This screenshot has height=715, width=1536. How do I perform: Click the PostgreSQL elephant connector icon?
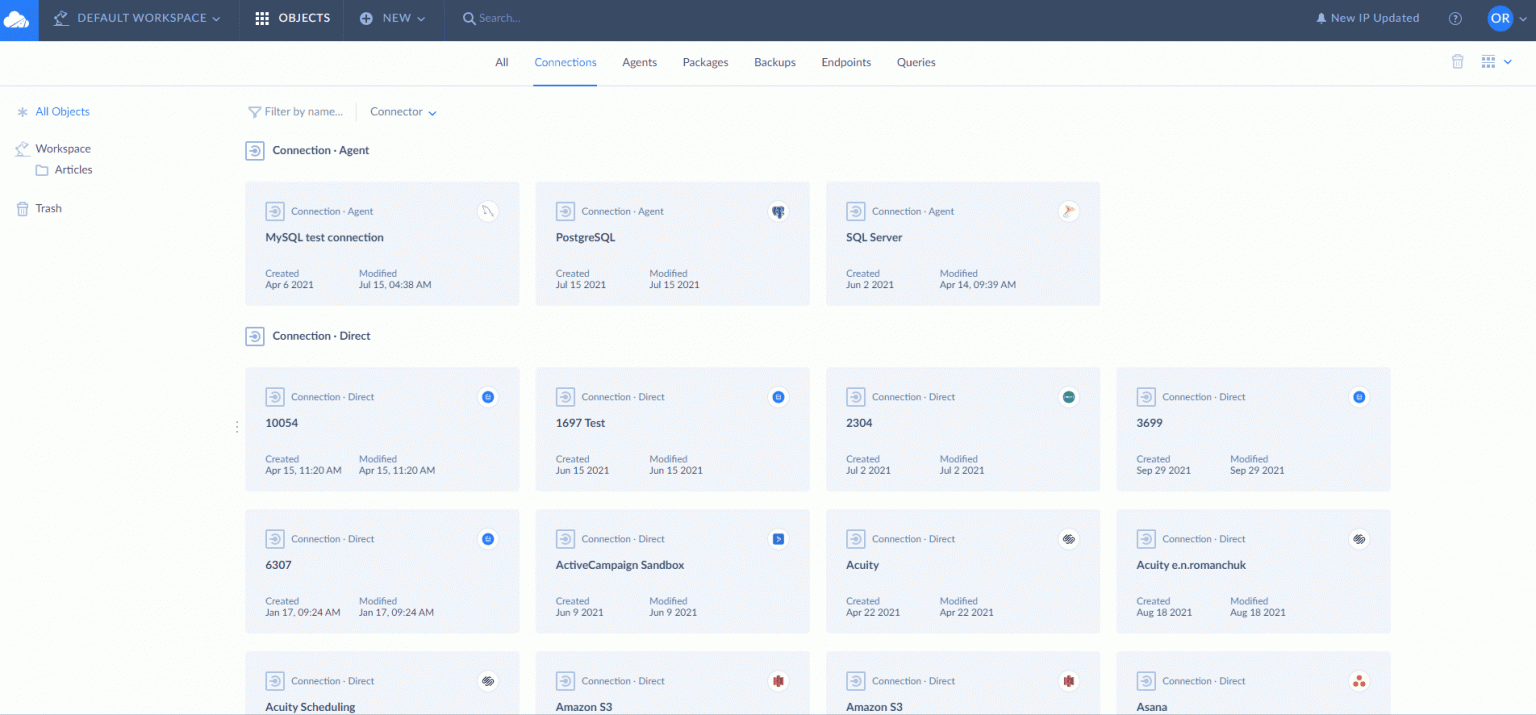tap(778, 211)
